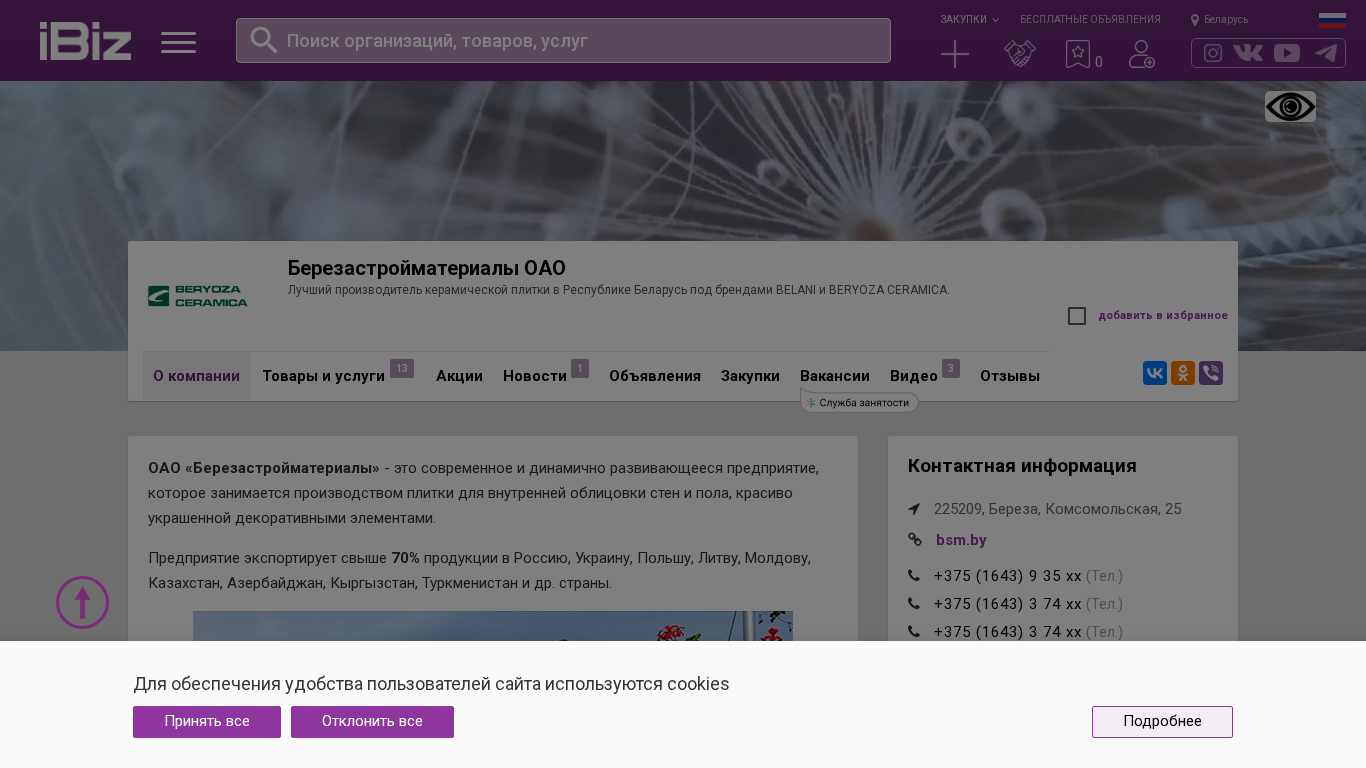Image resolution: width=1366 pixels, height=768 pixels.
Task: Open the Telegram channel icon
Action: point(1326,53)
